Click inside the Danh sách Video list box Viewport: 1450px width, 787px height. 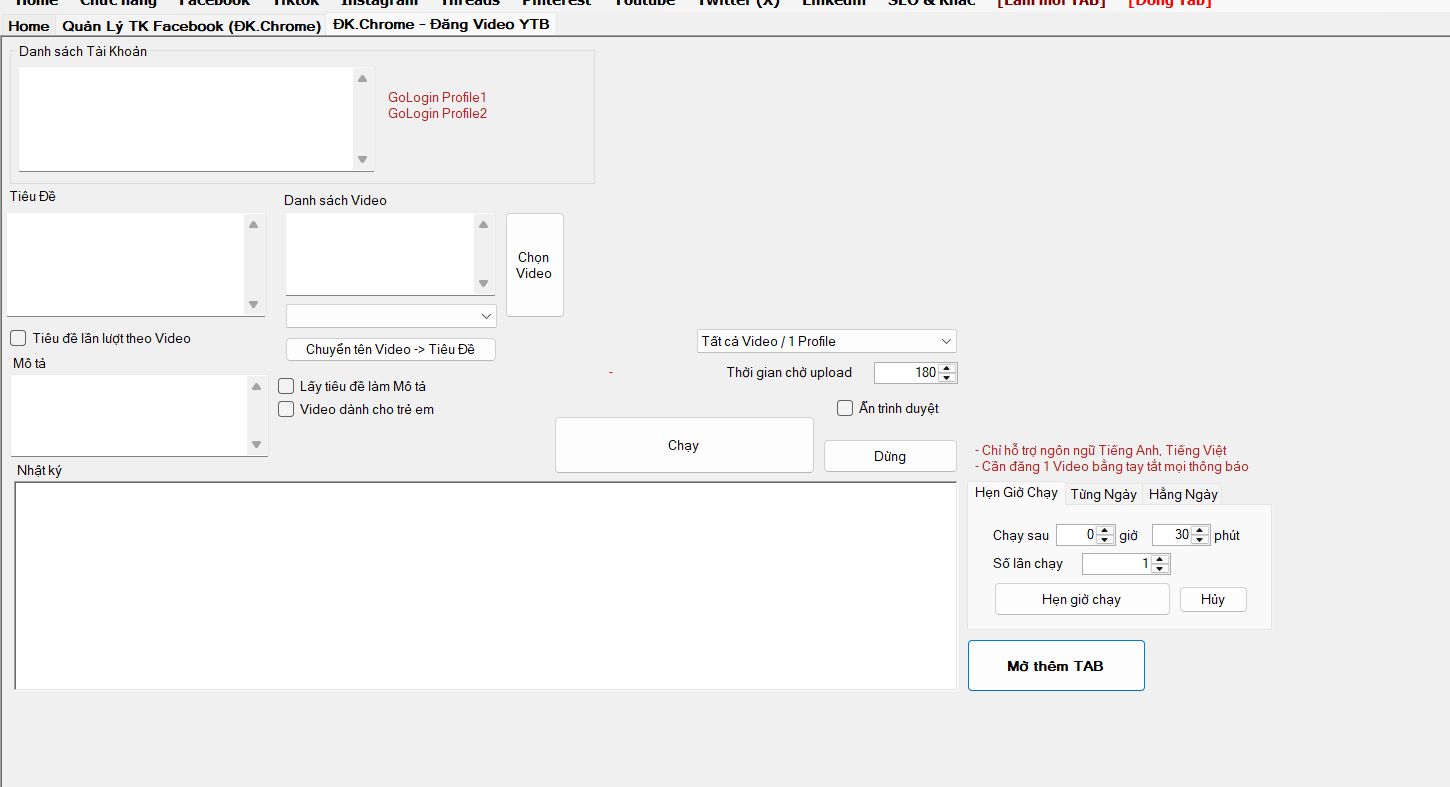[x=380, y=254]
